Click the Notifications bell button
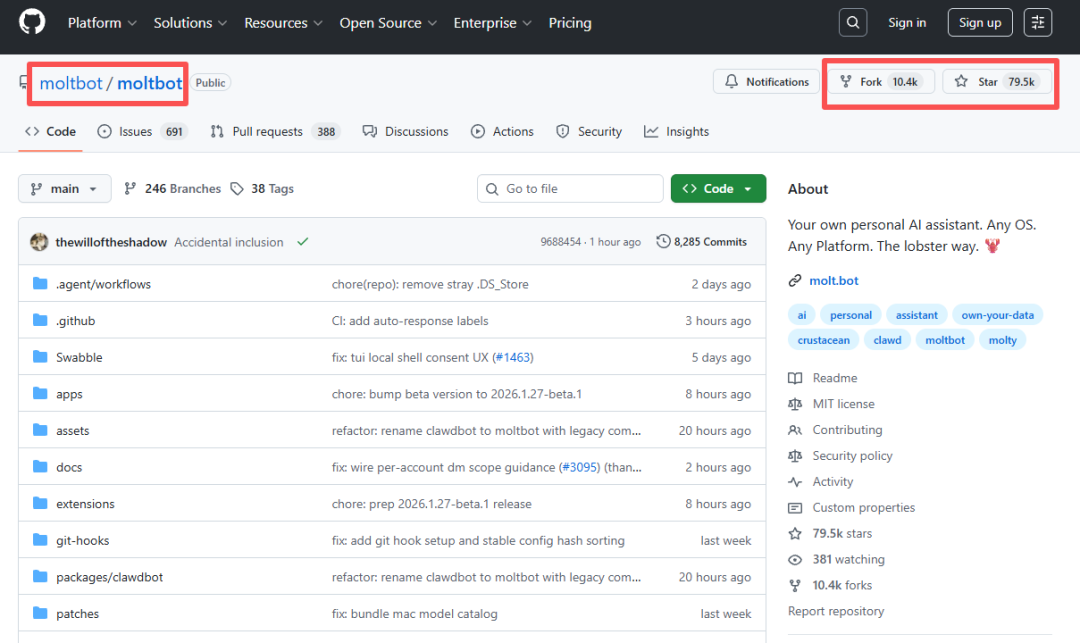 [766, 82]
